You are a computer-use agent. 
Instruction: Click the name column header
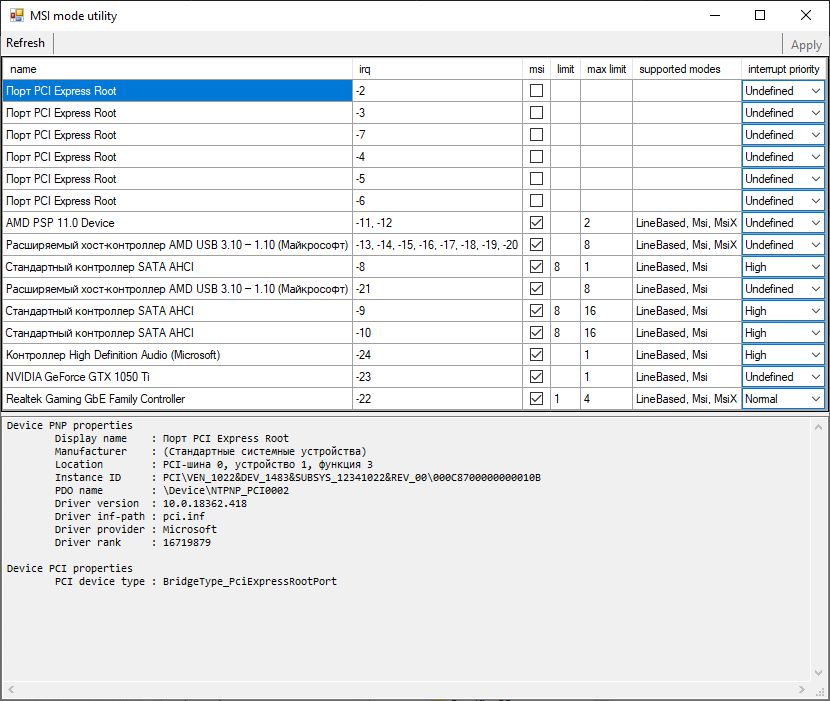coord(177,69)
